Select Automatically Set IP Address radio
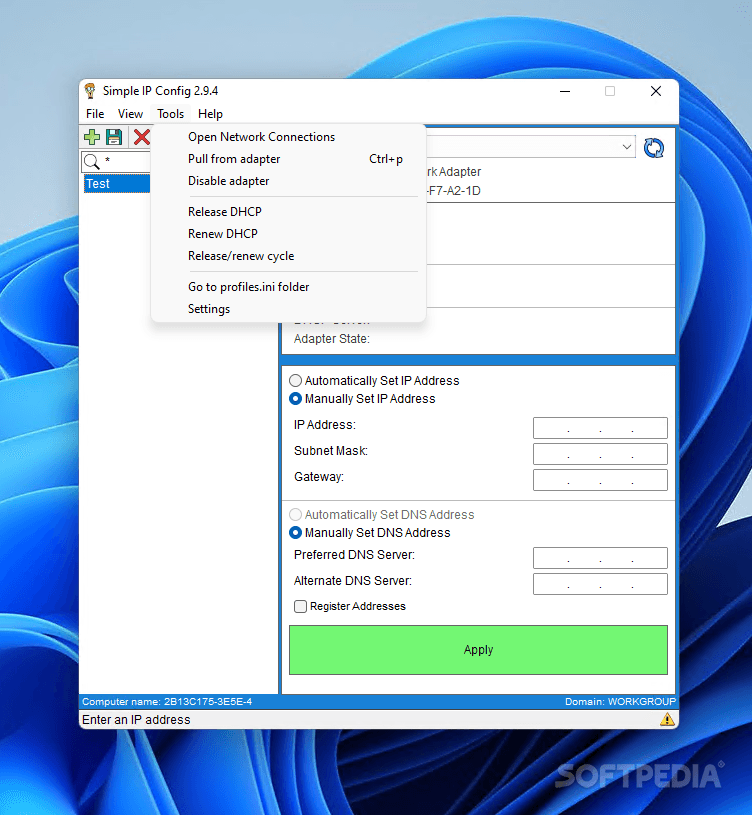 tap(295, 380)
